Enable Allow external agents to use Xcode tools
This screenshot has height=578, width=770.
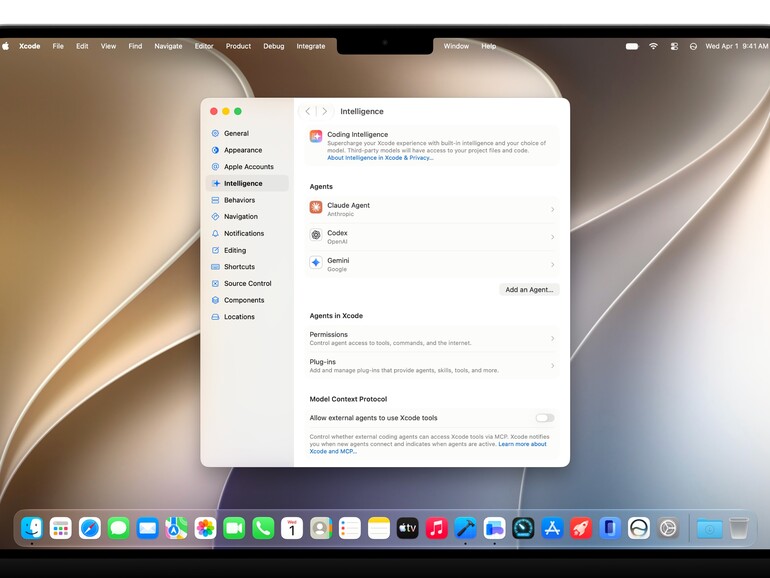(x=545, y=418)
